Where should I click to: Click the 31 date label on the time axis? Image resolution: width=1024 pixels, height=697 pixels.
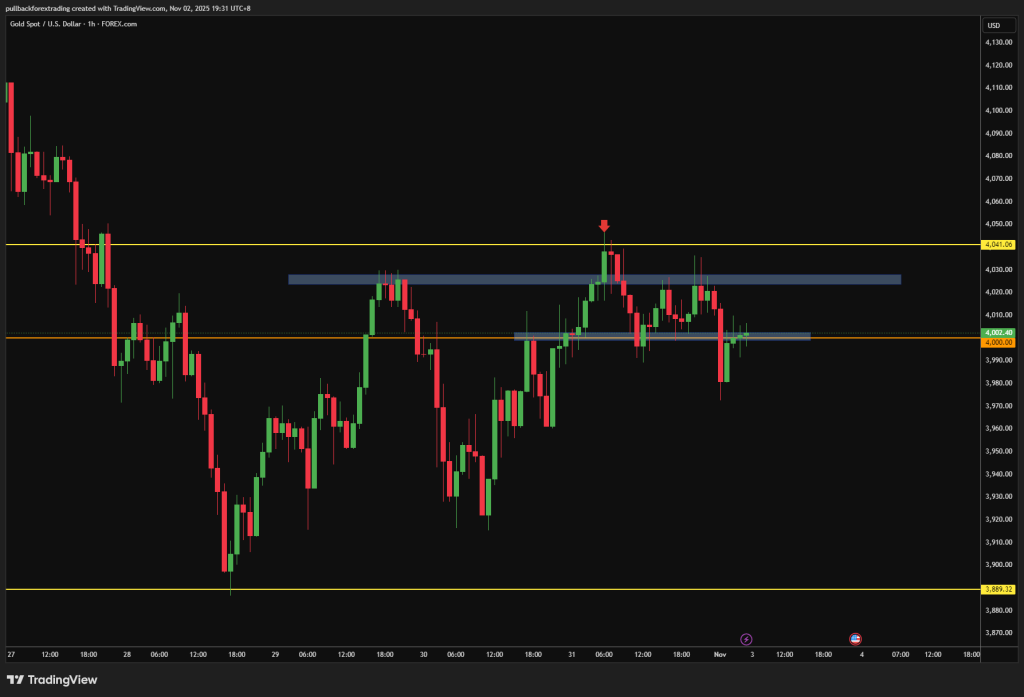[571, 654]
